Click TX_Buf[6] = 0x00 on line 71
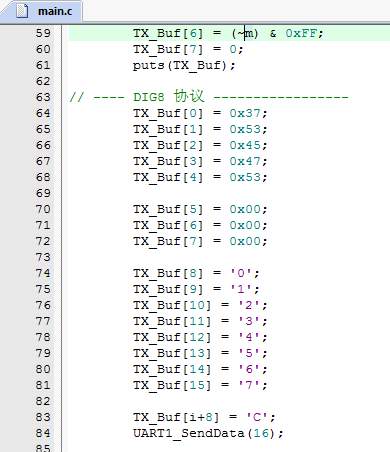This screenshot has height=452, width=390. tap(200, 225)
